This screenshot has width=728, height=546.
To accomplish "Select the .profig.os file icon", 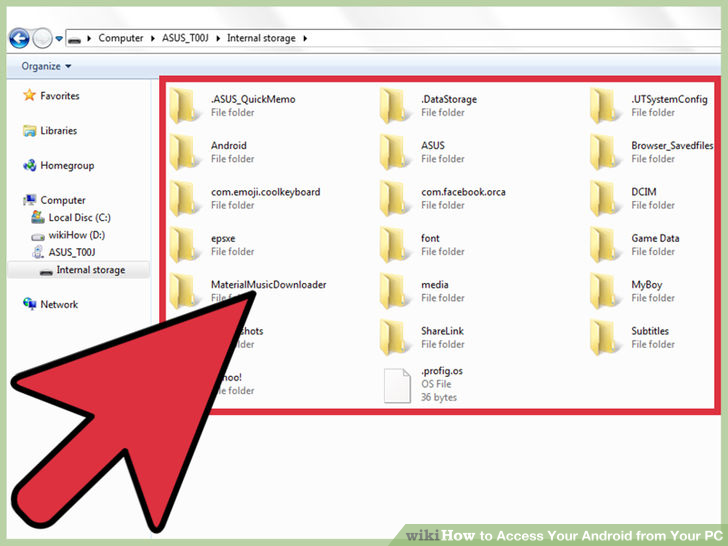I will click(397, 385).
